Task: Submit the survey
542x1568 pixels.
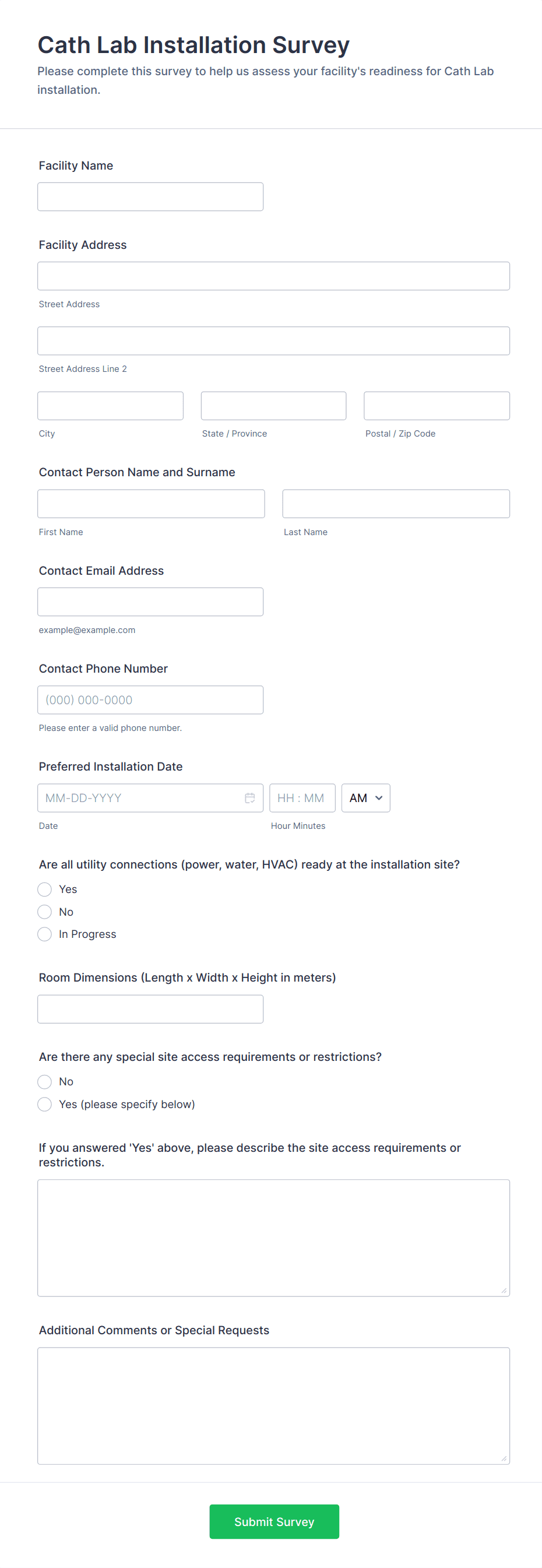Action: click(x=274, y=1522)
